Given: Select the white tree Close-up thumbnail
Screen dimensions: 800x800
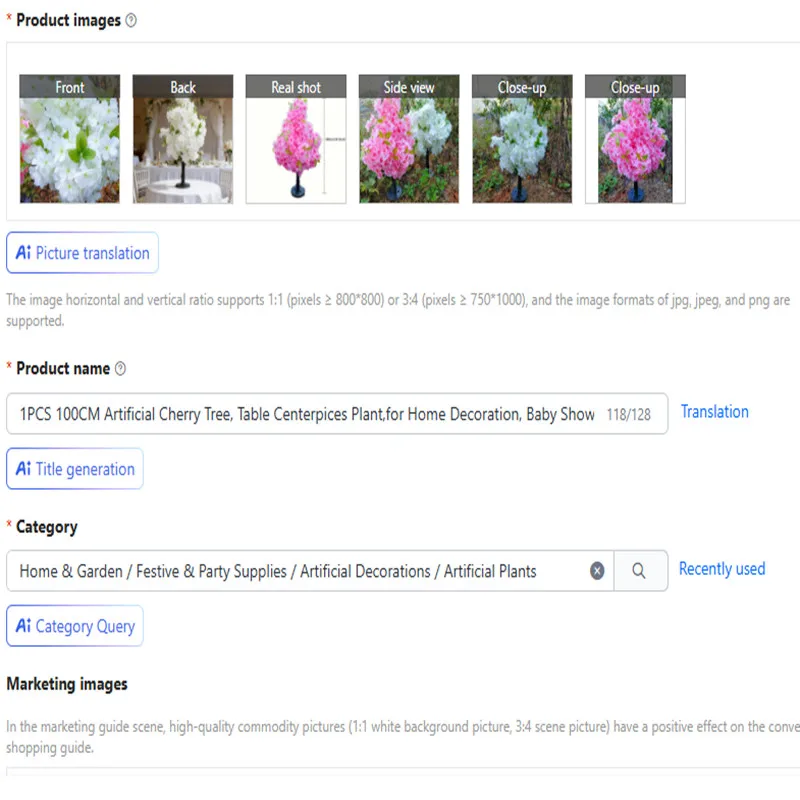Looking at the screenshot, I should point(522,139).
